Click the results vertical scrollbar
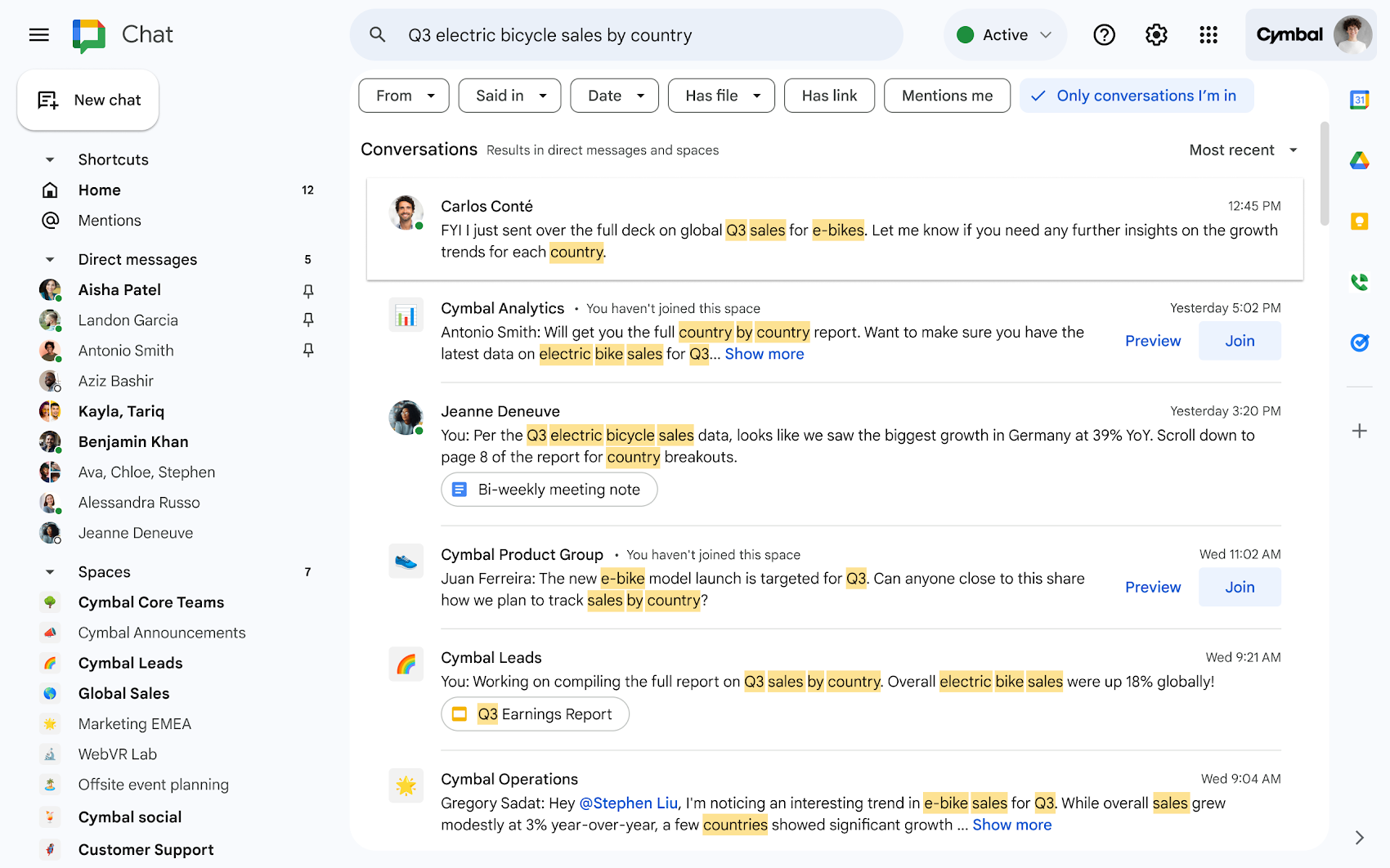 click(x=1324, y=173)
